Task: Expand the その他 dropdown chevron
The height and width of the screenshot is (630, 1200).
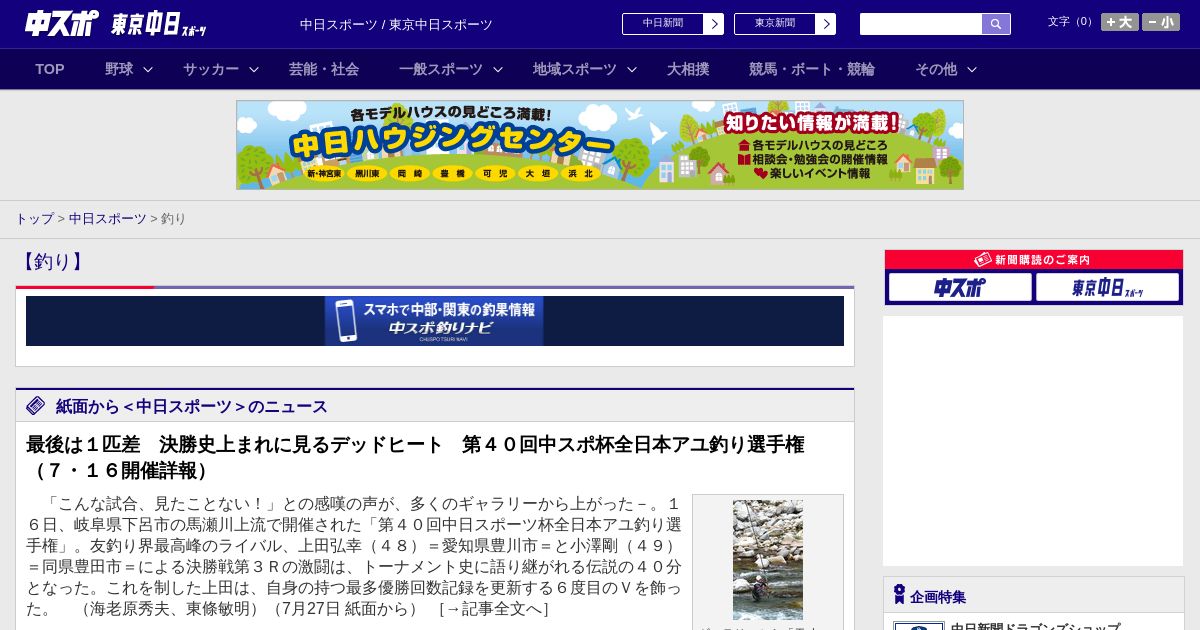Action: [972, 69]
